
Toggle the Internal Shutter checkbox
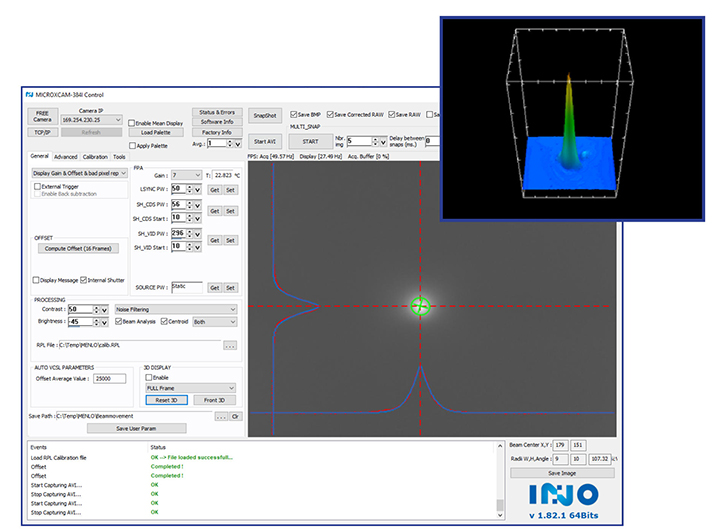point(81,280)
